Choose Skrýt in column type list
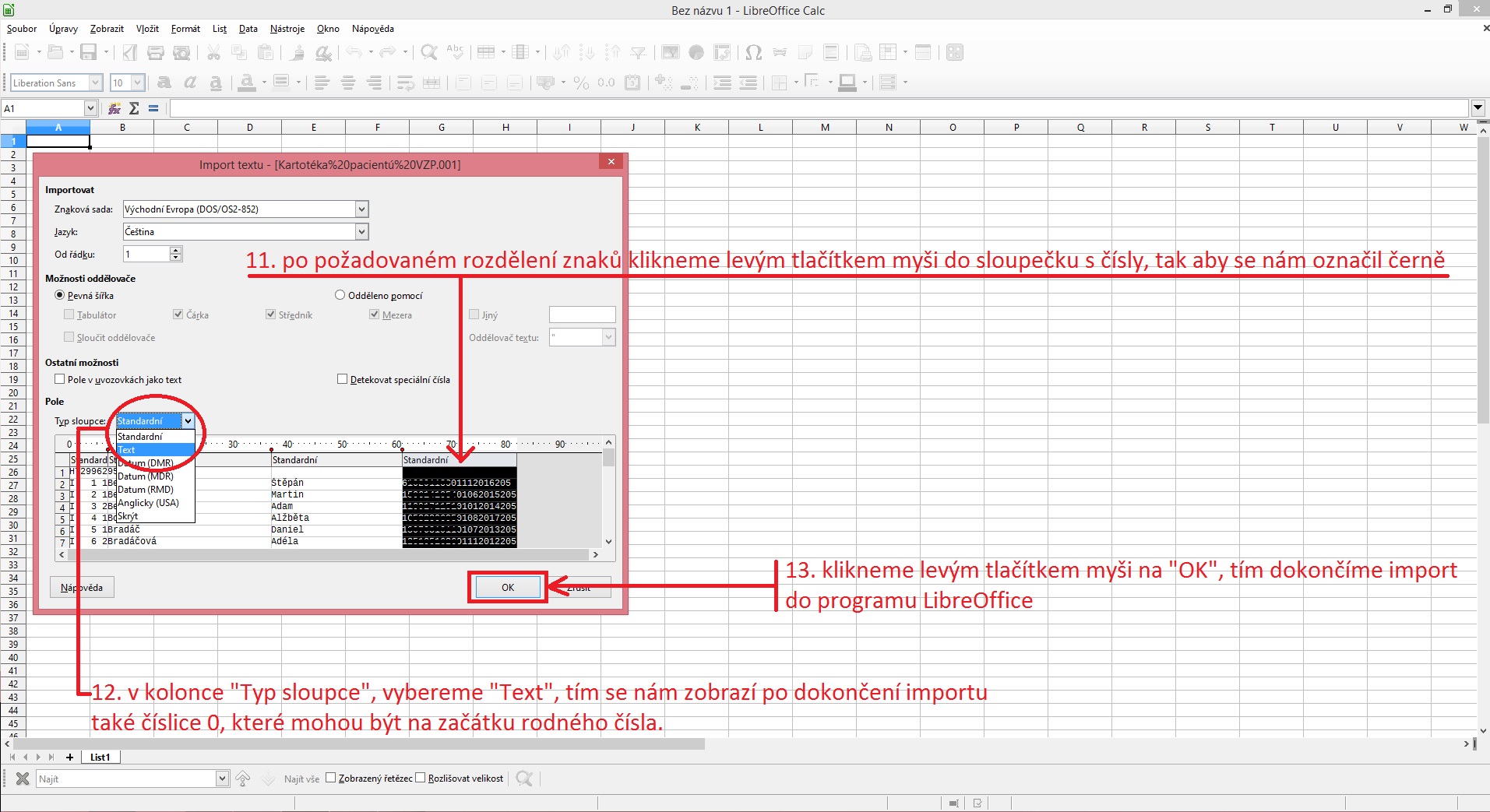 [155, 516]
